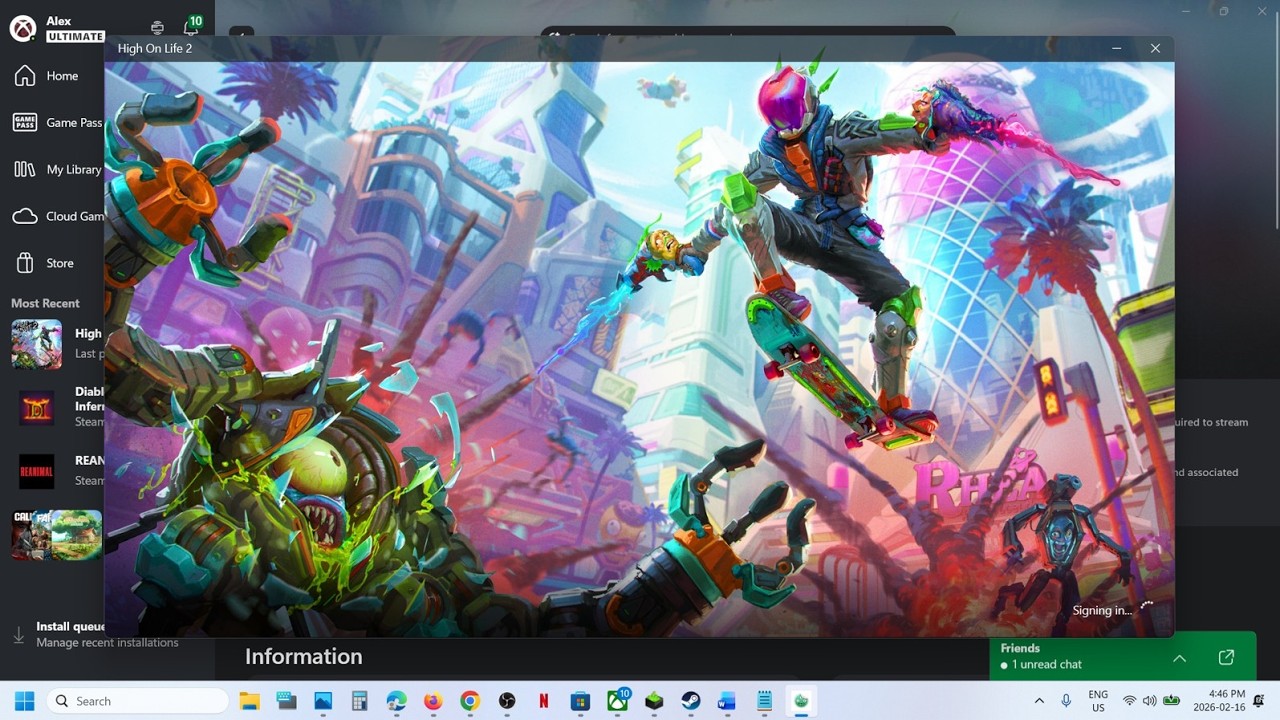The height and width of the screenshot is (720, 1280).
Task: Open the on-screen keyboard app in taskbar
Action: point(286,701)
